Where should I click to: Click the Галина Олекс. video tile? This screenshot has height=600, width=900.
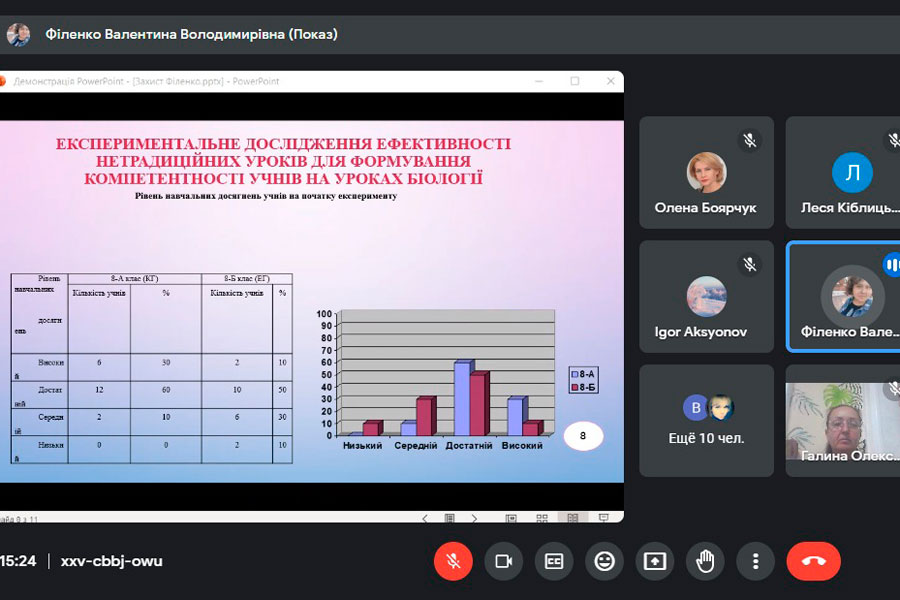click(x=843, y=420)
